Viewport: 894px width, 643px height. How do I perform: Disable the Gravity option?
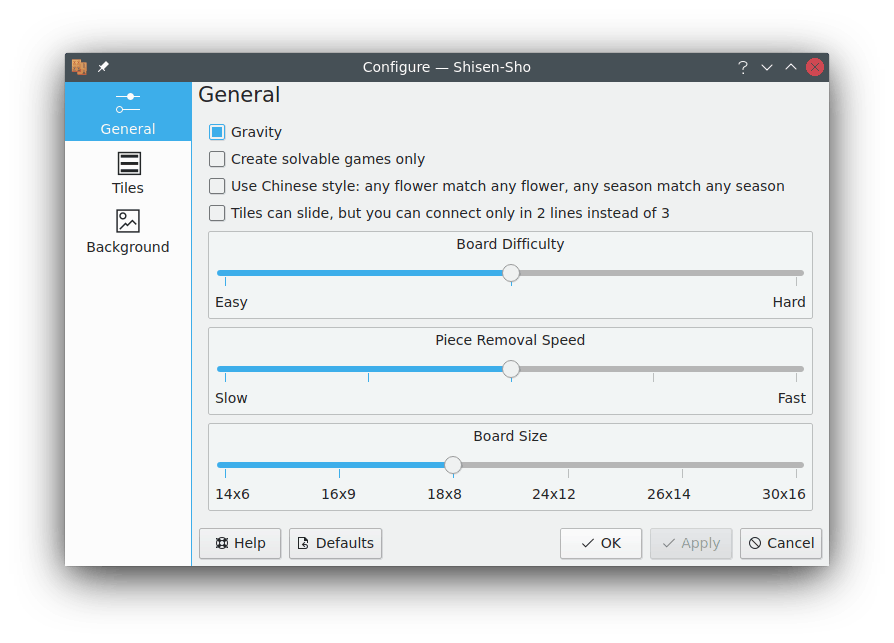[x=216, y=131]
